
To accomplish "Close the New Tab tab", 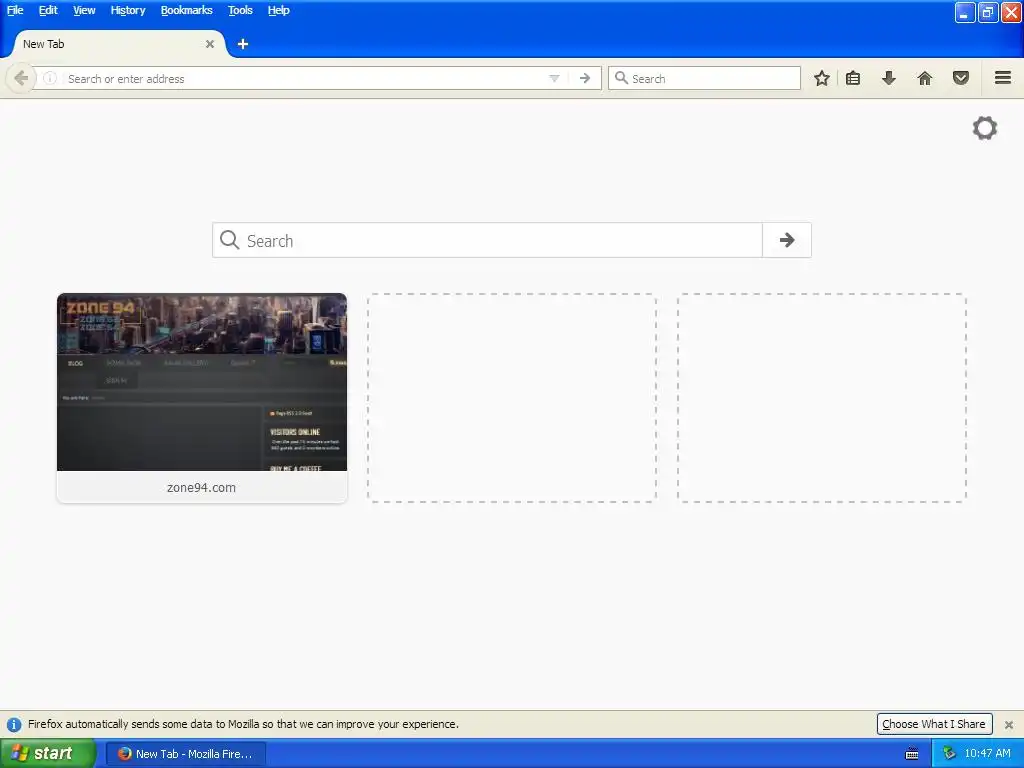I will click(210, 44).
